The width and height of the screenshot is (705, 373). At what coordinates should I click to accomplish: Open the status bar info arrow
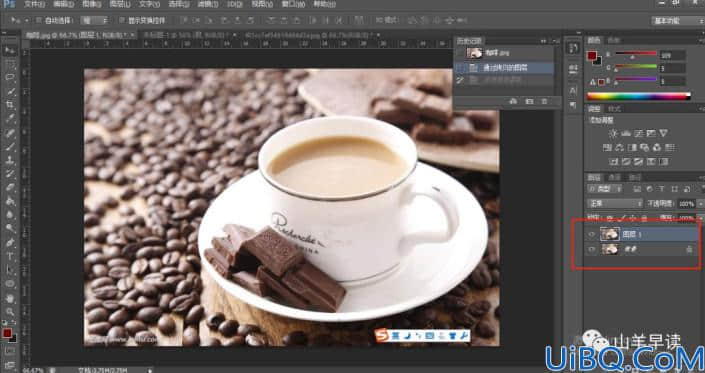151,370
